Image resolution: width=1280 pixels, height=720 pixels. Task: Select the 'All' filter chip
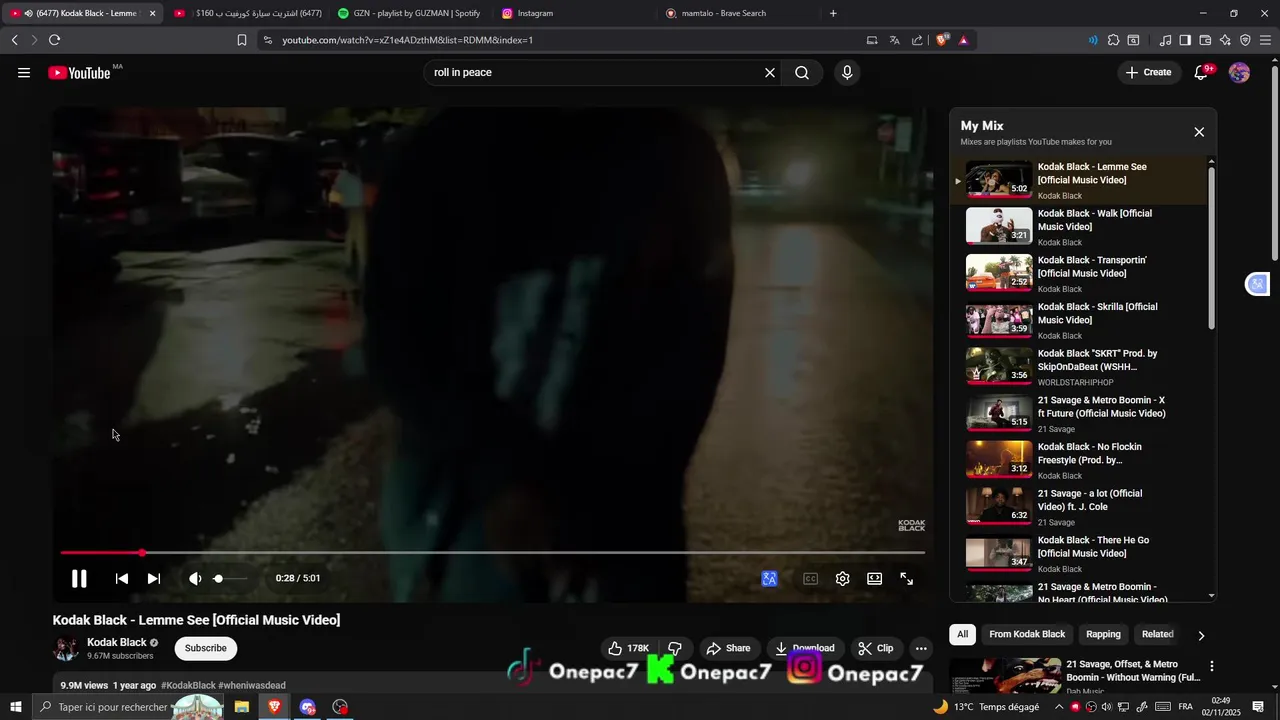tap(962, 634)
